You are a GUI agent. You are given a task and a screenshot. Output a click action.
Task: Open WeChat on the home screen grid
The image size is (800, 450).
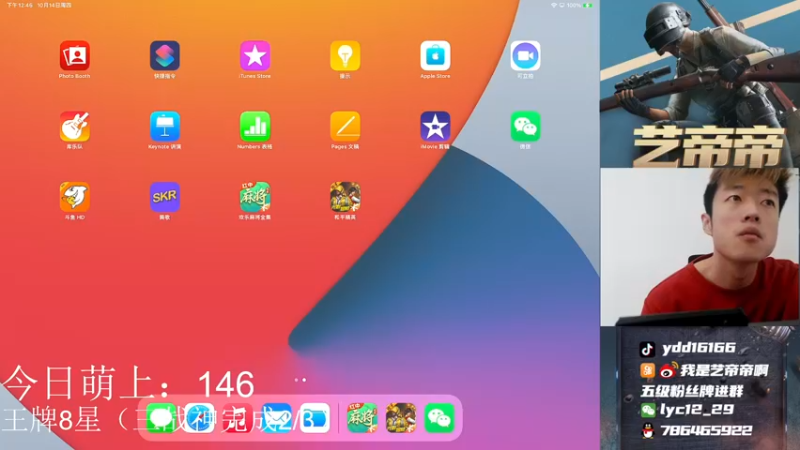coord(525,126)
